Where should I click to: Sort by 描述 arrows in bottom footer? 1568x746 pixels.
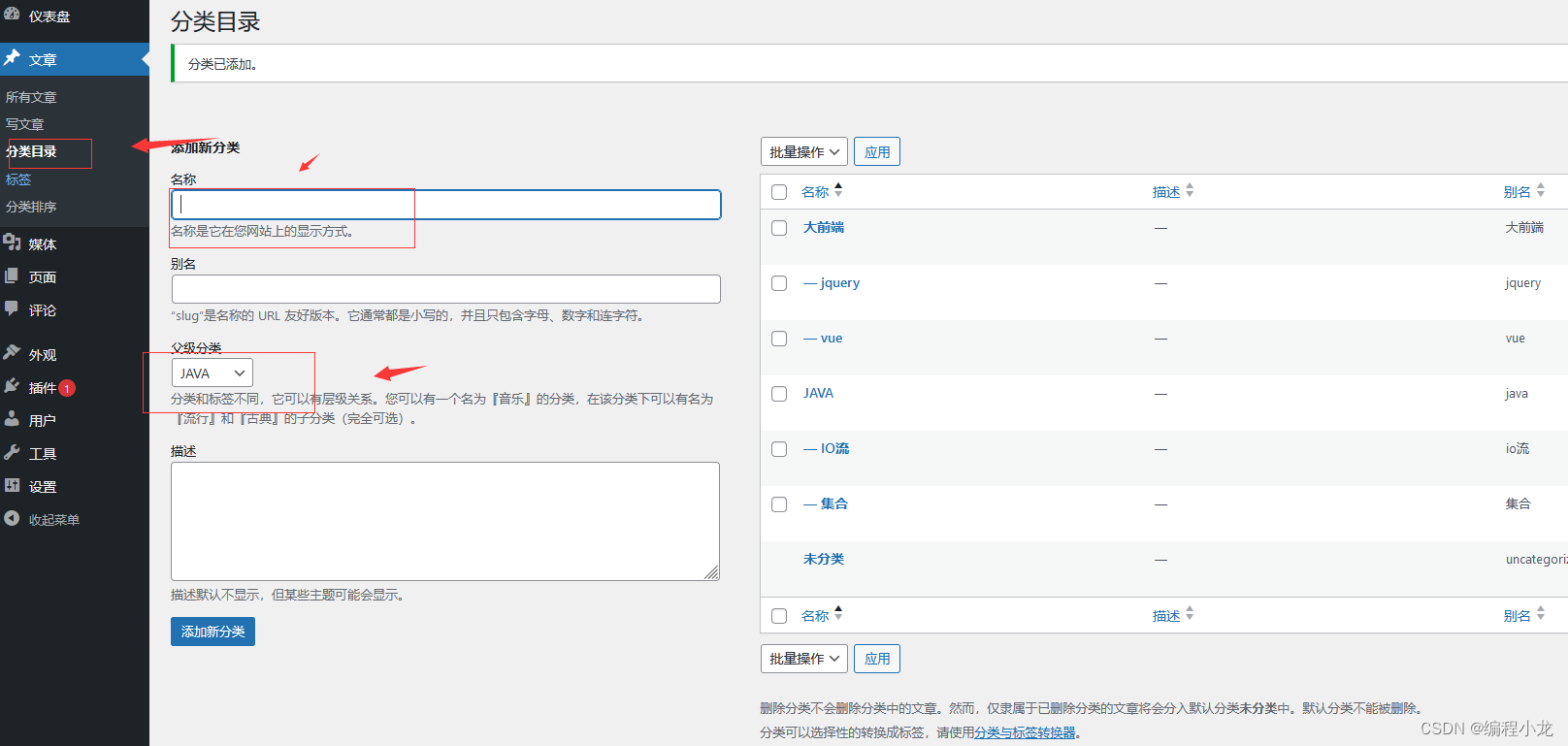tap(1190, 614)
